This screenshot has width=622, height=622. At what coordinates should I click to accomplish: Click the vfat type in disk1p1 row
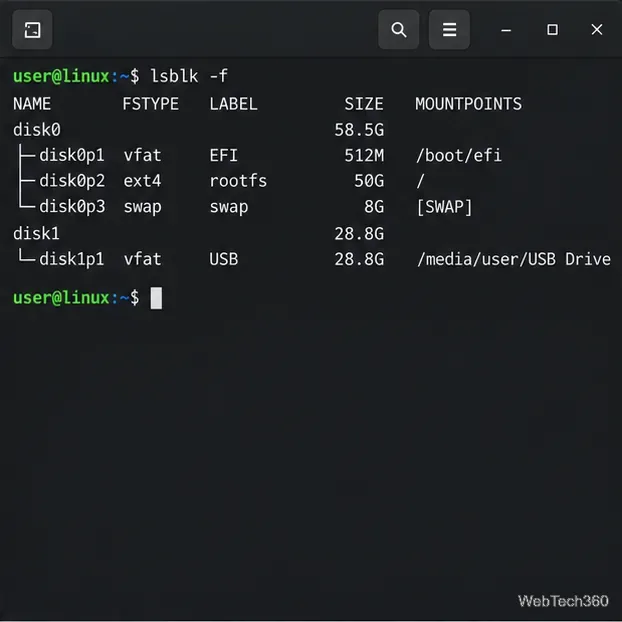click(142, 259)
